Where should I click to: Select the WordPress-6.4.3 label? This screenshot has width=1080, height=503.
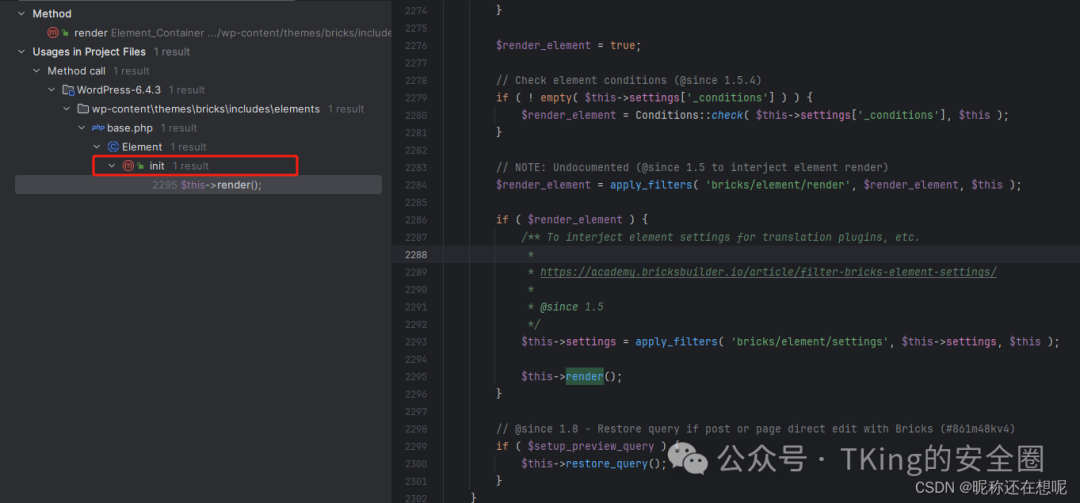(118, 90)
